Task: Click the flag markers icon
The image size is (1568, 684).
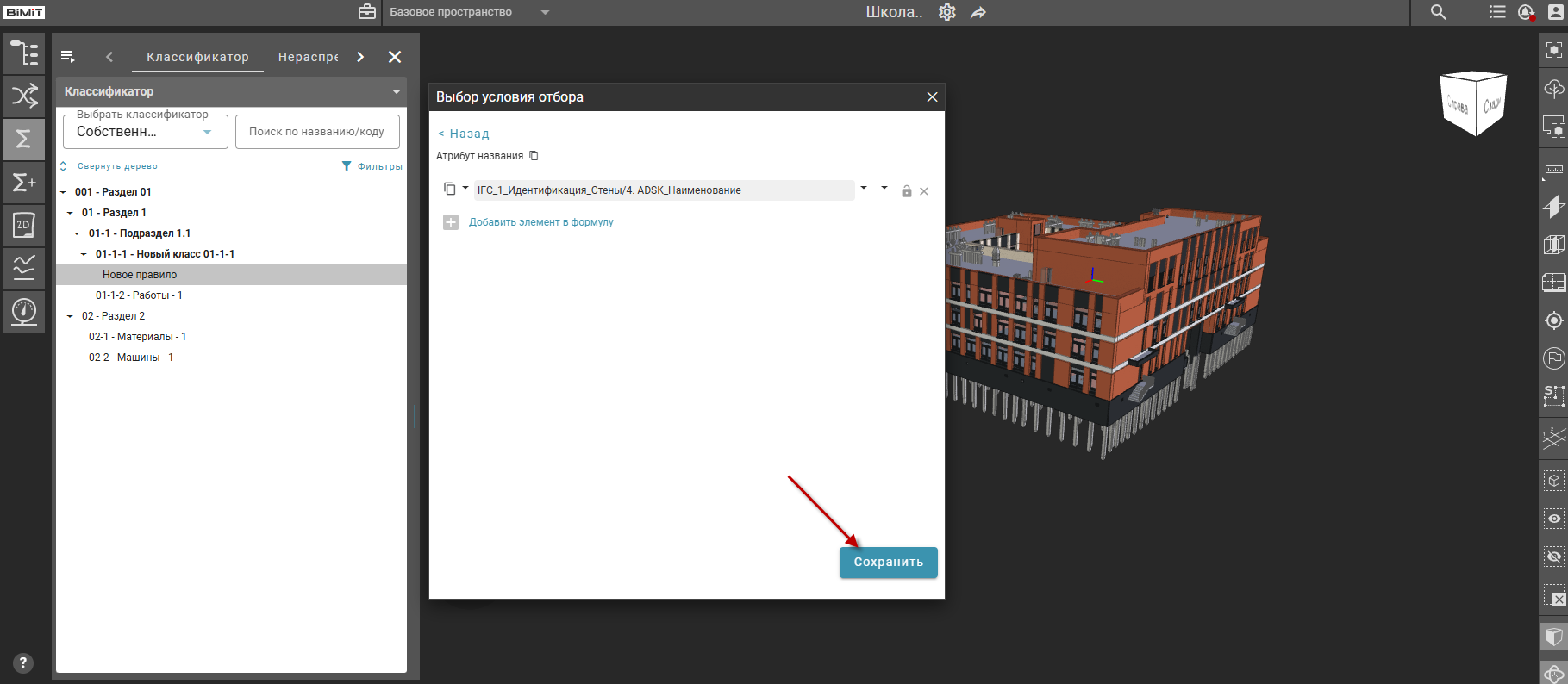Action: (x=1553, y=358)
